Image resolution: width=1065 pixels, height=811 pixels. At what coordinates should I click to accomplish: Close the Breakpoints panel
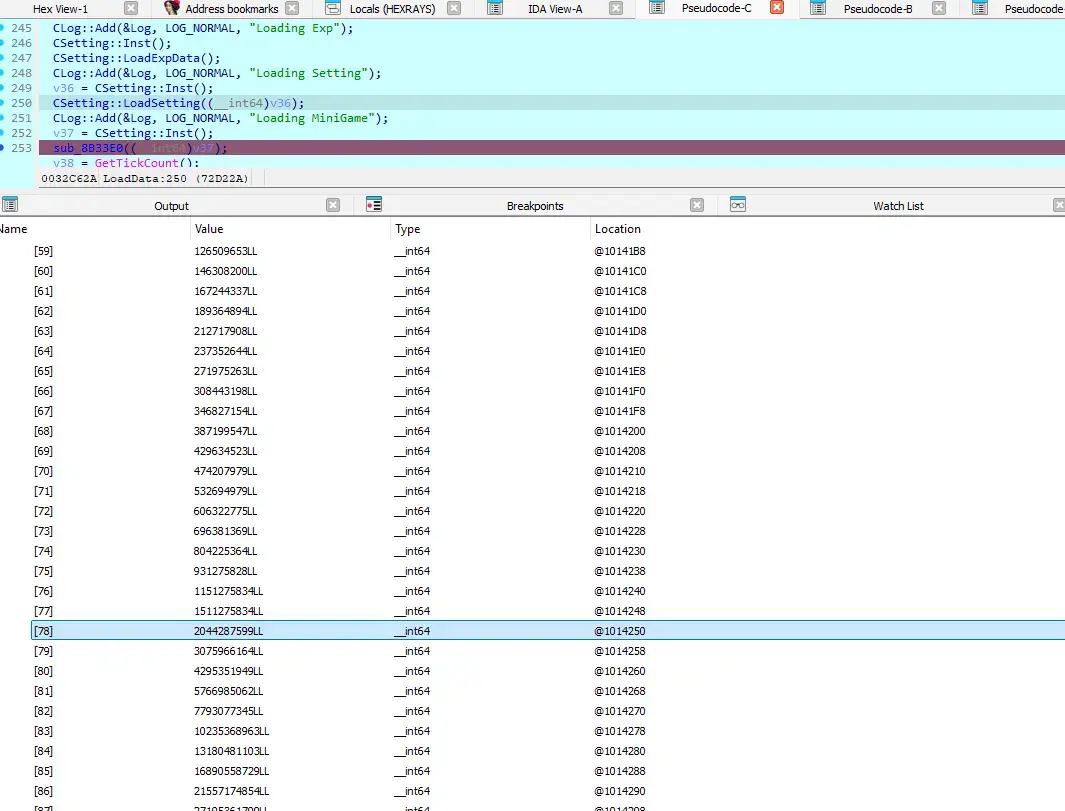coord(697,205)
